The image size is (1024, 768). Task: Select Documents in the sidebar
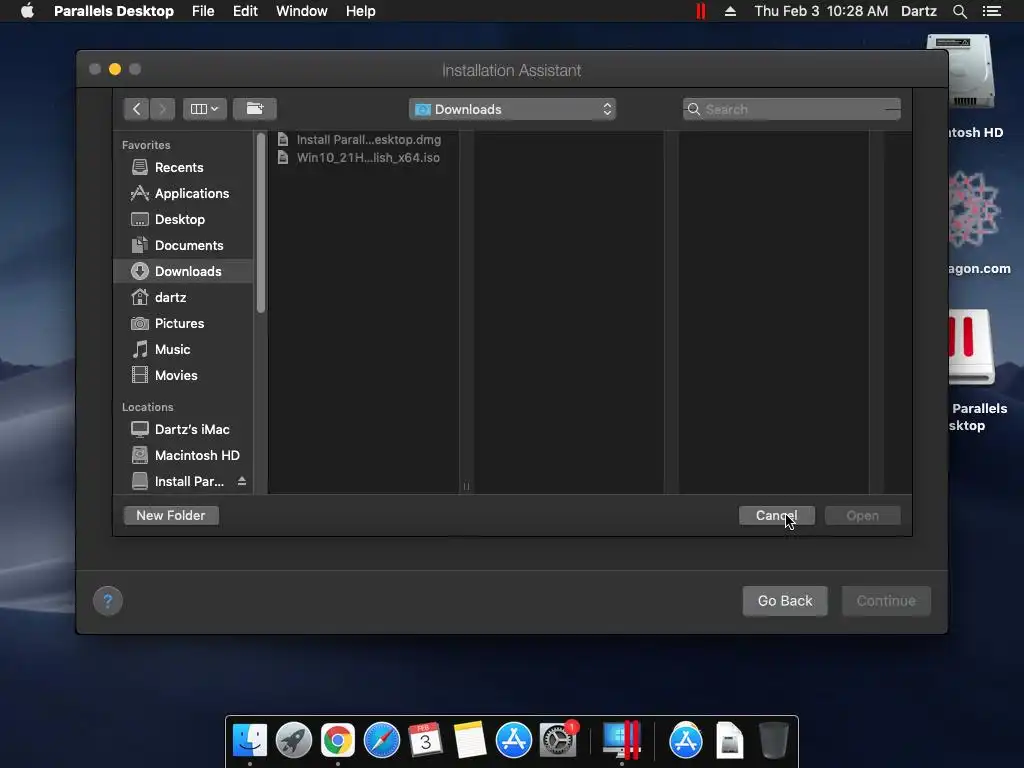[x=183, y=246]
